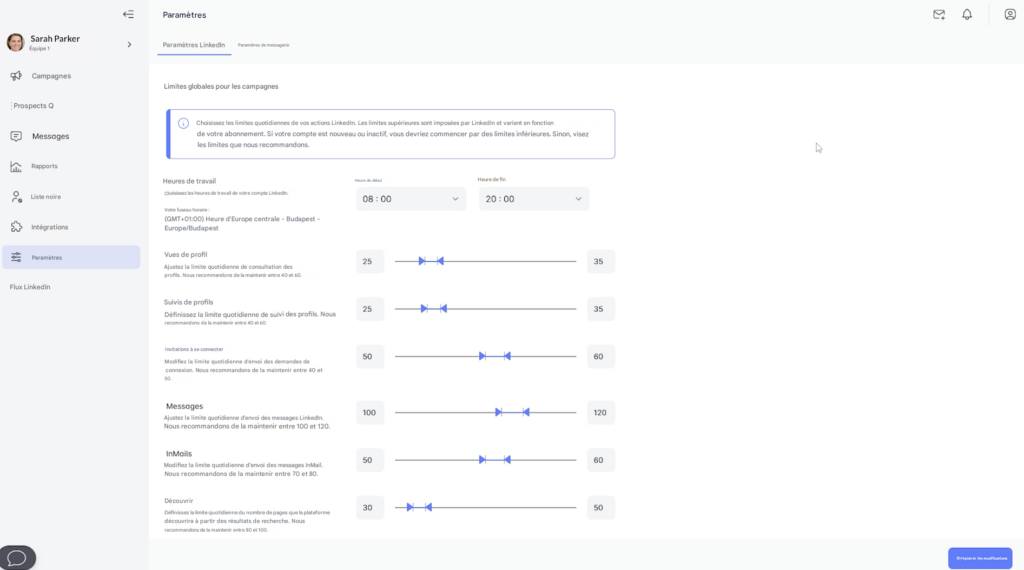Expand the Sarah Parker account chevron

[129, 44]
